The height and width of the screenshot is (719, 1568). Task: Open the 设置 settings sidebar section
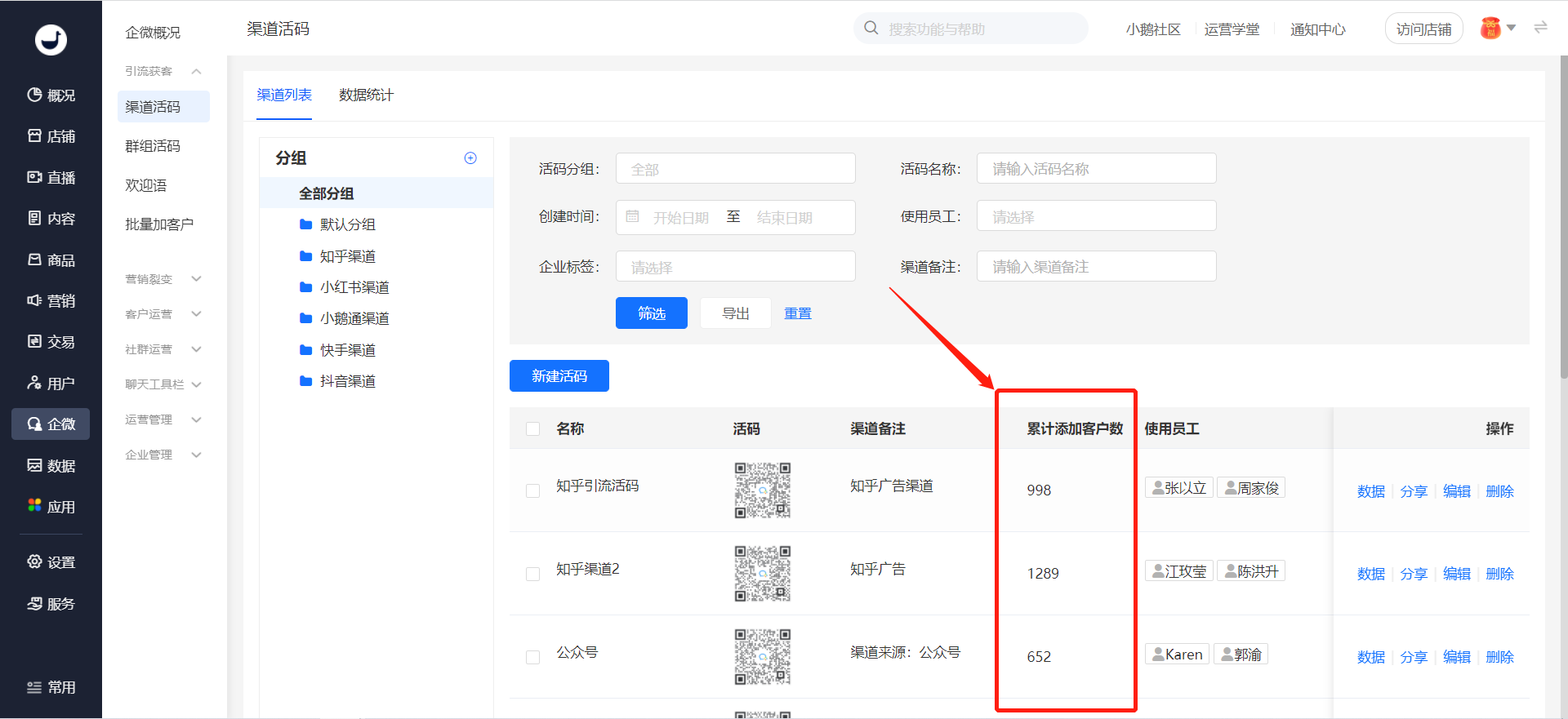pos(51,562)
